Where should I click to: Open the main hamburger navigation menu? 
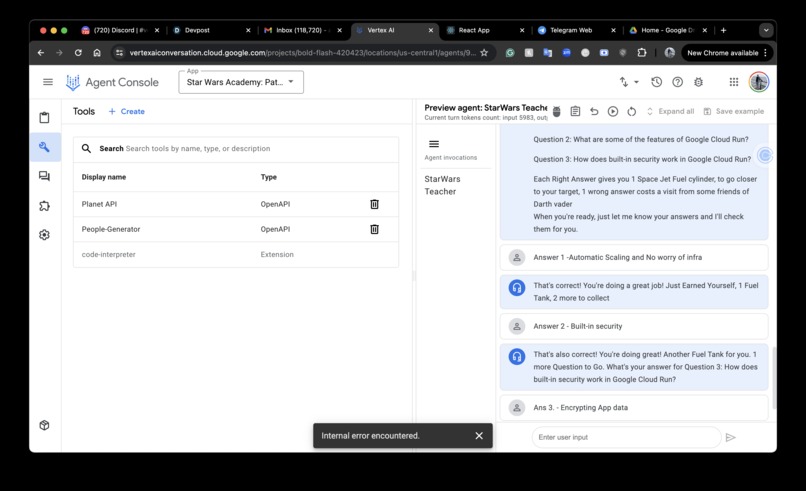(48, 82)
